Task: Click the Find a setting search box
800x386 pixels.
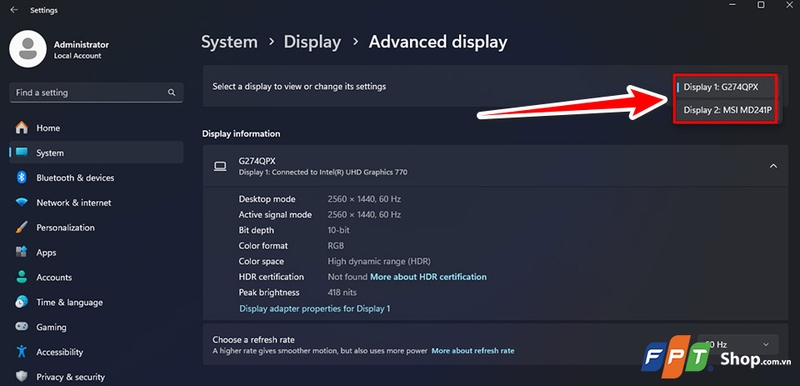Action: pos(96,93)
